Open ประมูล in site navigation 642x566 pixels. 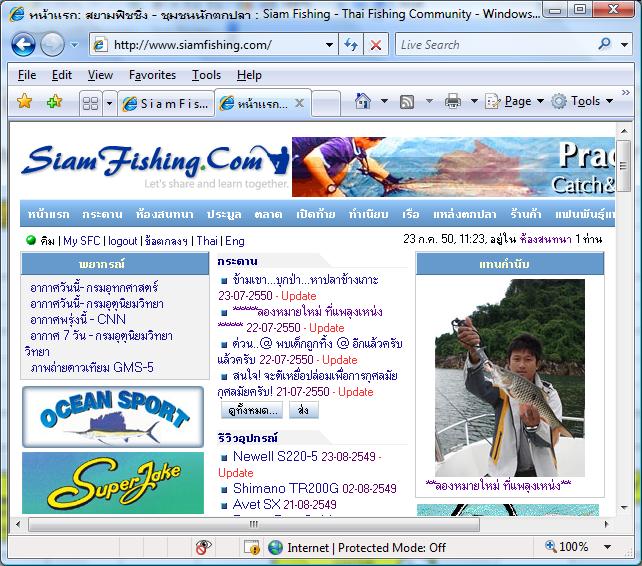pyautogui.click(x=224, y=214)
